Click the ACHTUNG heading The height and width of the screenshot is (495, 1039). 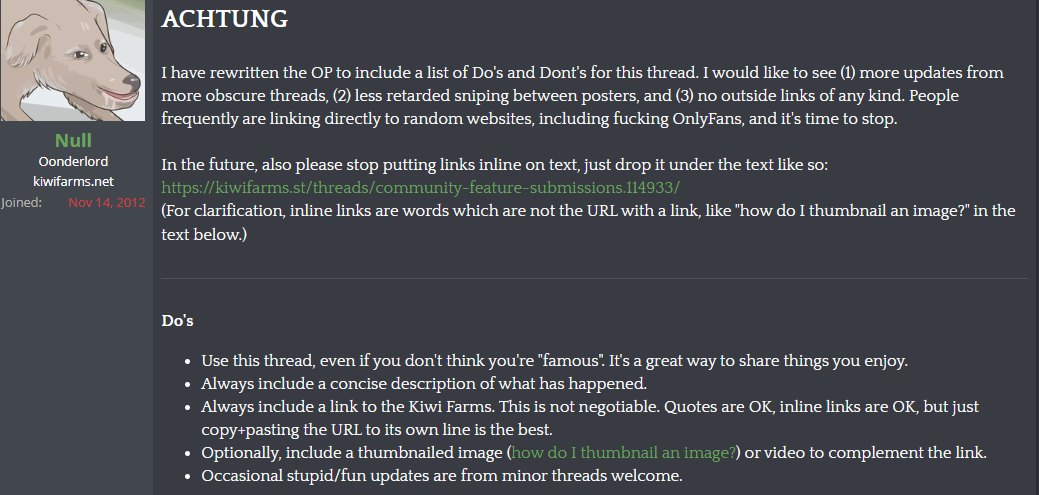tap(224, 19)
